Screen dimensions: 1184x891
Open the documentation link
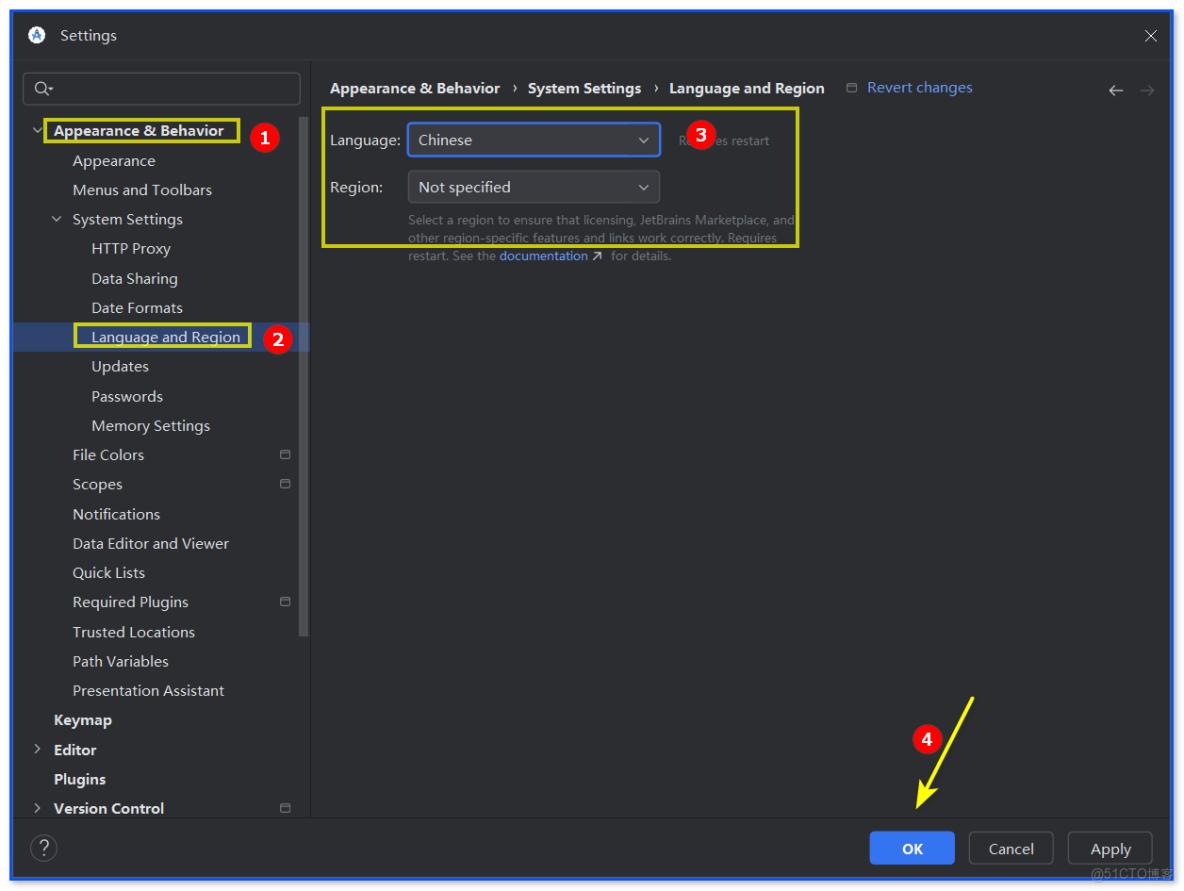click(x=544, y=255)
